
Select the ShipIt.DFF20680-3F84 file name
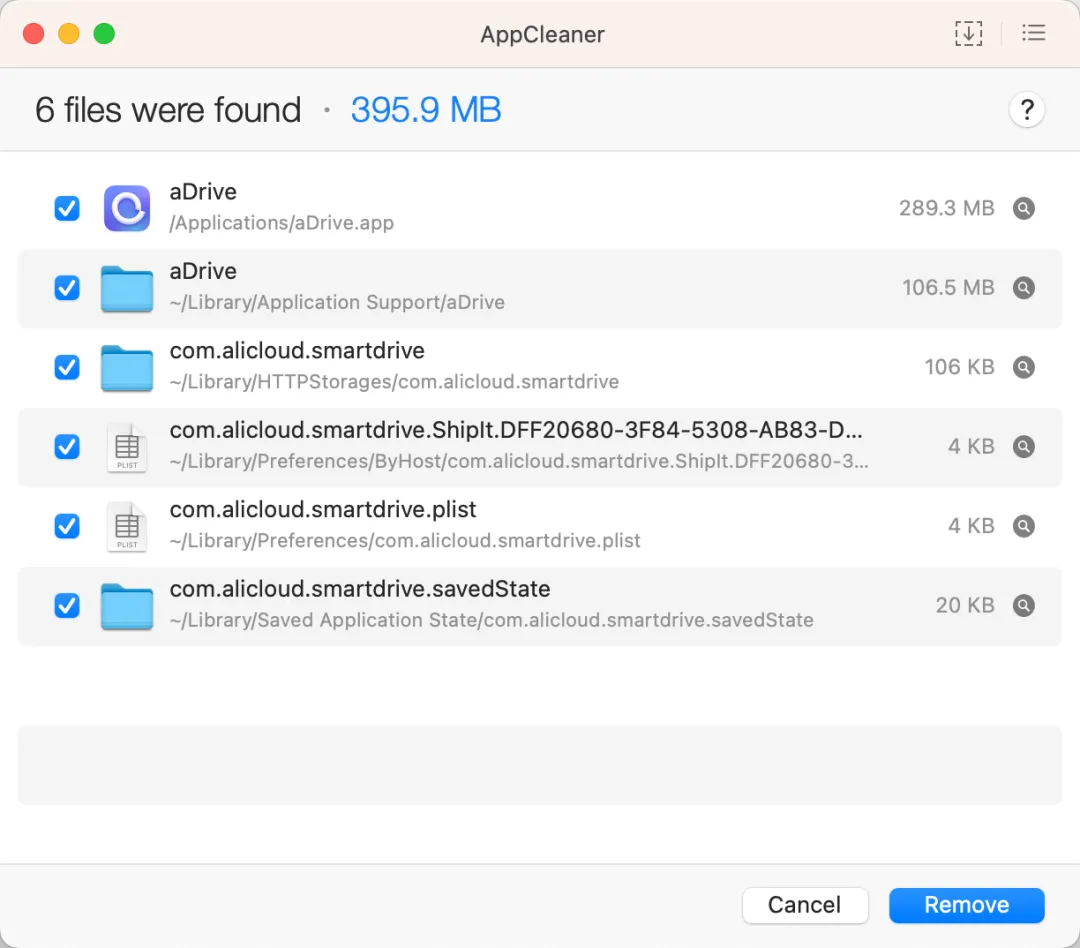516,431
